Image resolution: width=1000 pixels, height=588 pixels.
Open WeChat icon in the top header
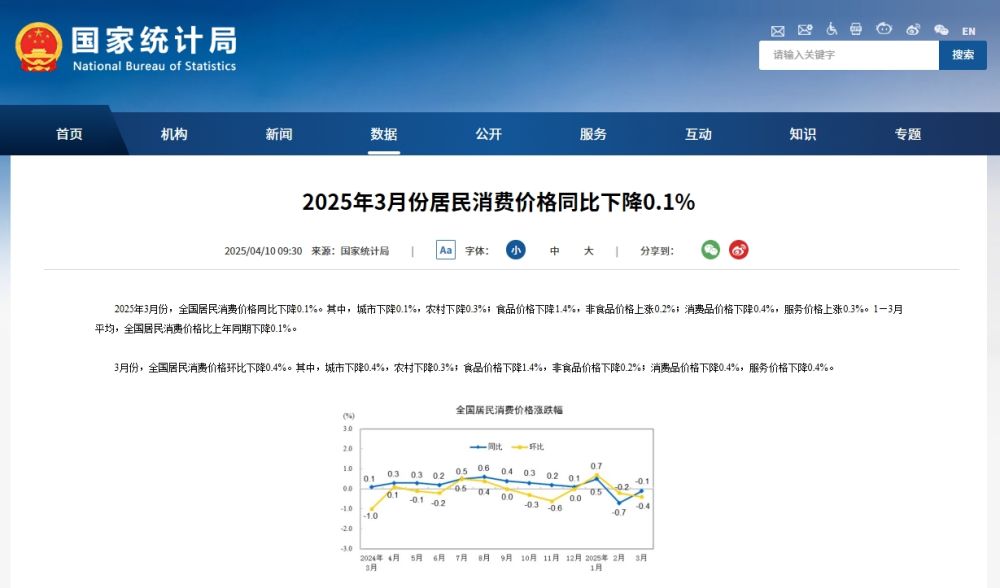(x=941, y=30)
